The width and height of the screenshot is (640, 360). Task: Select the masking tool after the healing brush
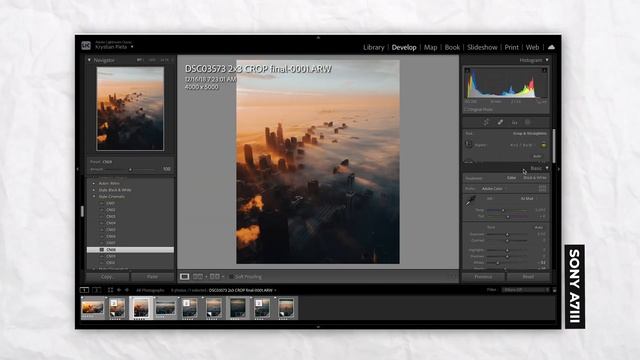tap(514, 122)
